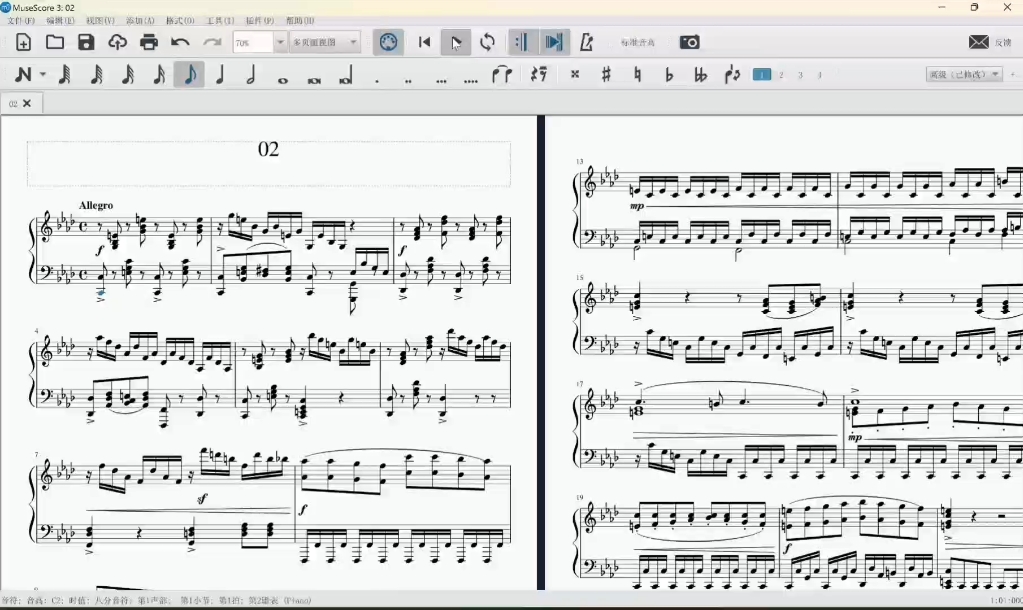The image size is (1023, 610).
Task: Expand note input mode dropdown arrow
Action: (x=42, y=74)
